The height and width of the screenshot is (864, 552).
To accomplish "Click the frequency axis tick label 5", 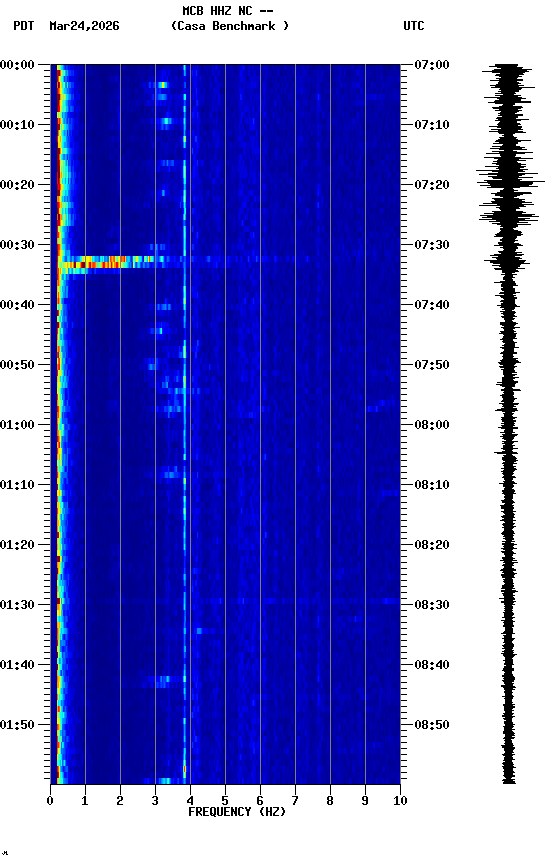I will (x=225, y=801).
